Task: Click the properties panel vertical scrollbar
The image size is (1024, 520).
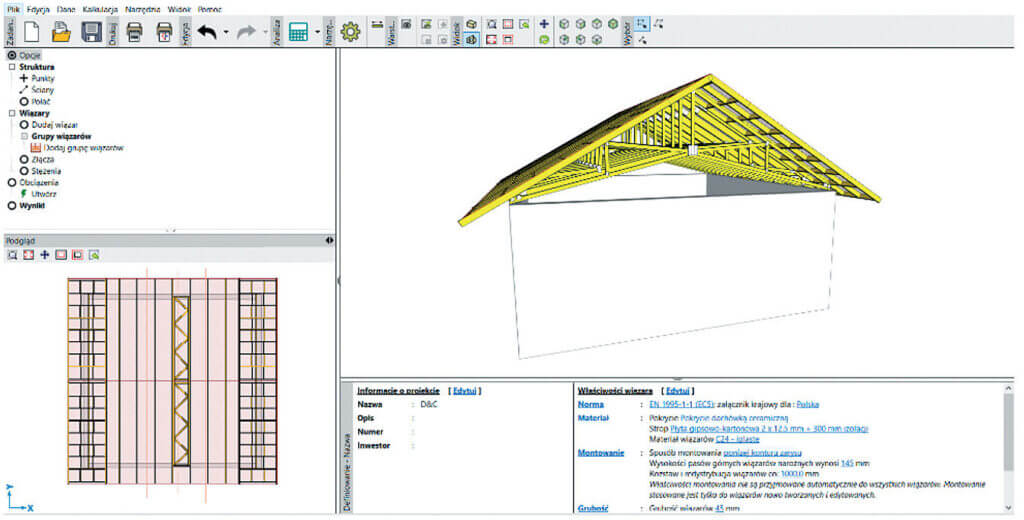Action: tap(1009, 431)
